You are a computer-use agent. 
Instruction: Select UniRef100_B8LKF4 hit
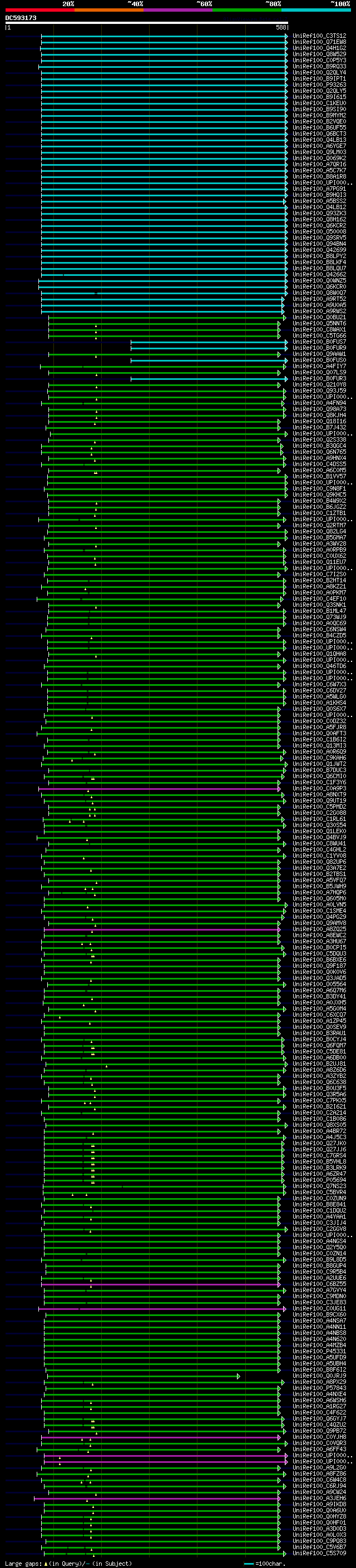[x=319, y=262]
